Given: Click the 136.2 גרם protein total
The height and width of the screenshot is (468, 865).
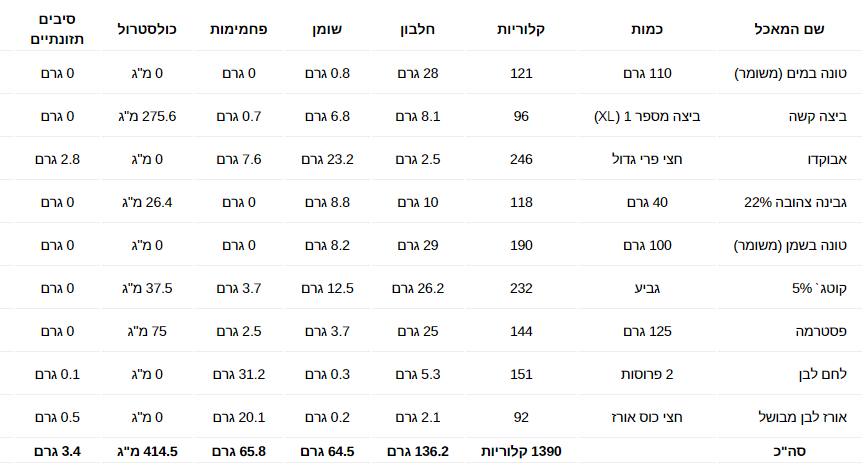Looking at the screenshot, I should tap(418, 451).
